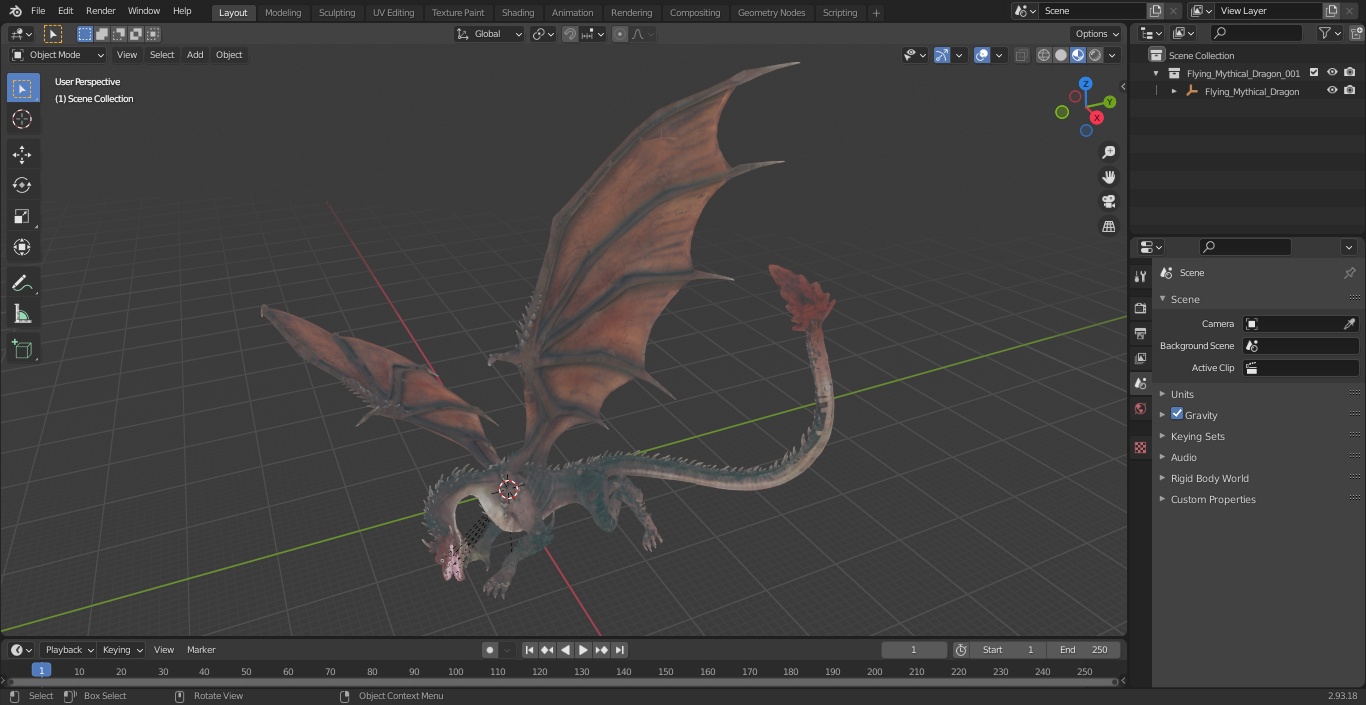Screen dimensions: 1366x705
Task: Click the Camera eyedropper icon
Action: 1349,324
